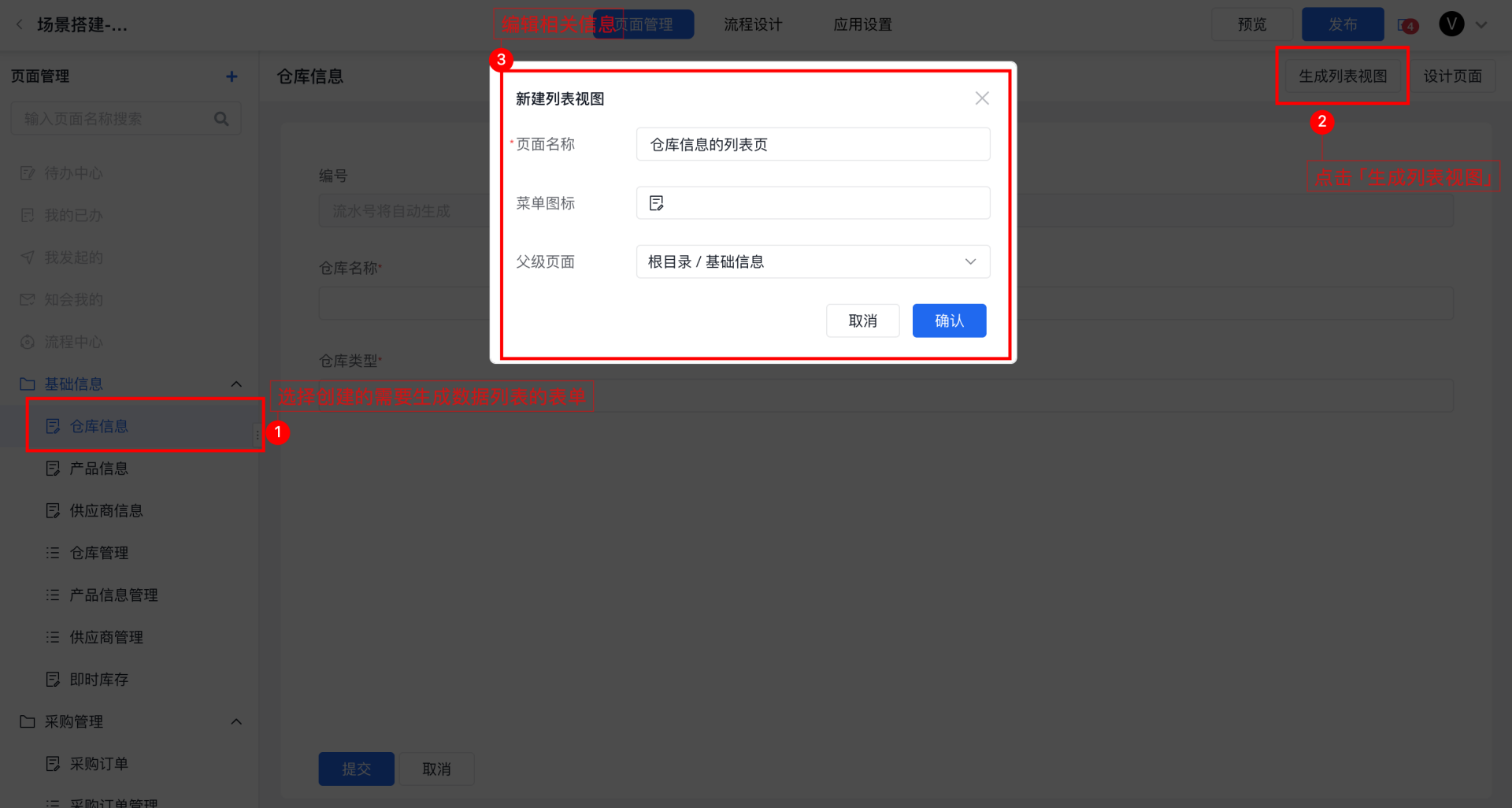Collapse the 基础信息 folder
This screenshot has width=1512, height=808.
click(236, 384)
